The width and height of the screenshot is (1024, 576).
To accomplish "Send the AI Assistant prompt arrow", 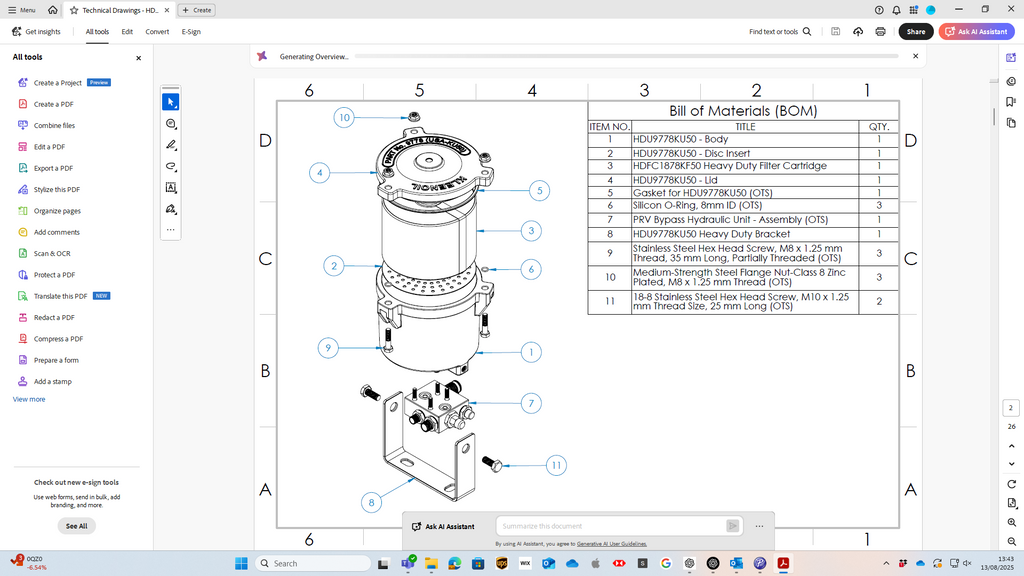I will (x=733, y=526).
